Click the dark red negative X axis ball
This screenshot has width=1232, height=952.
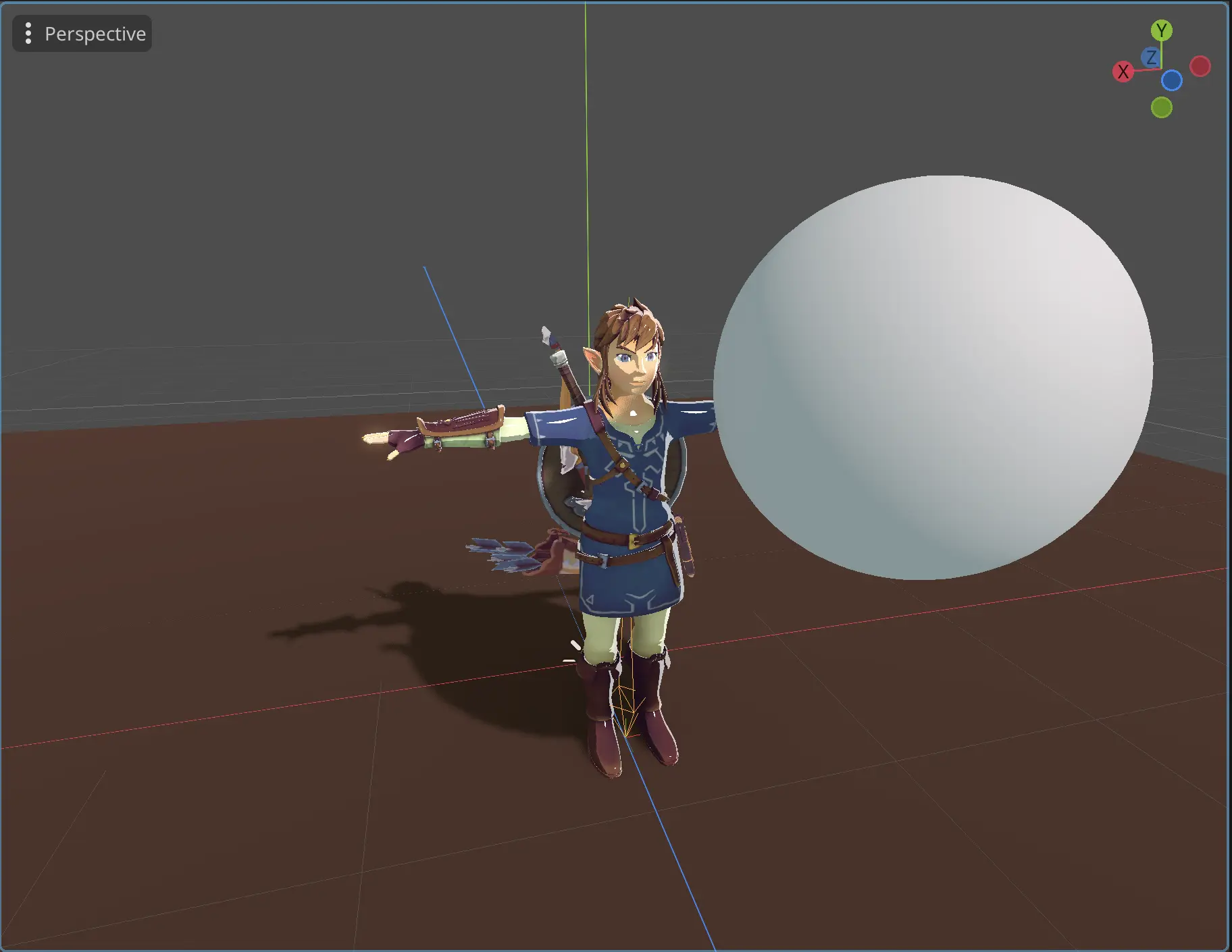tap(1201, 66)
